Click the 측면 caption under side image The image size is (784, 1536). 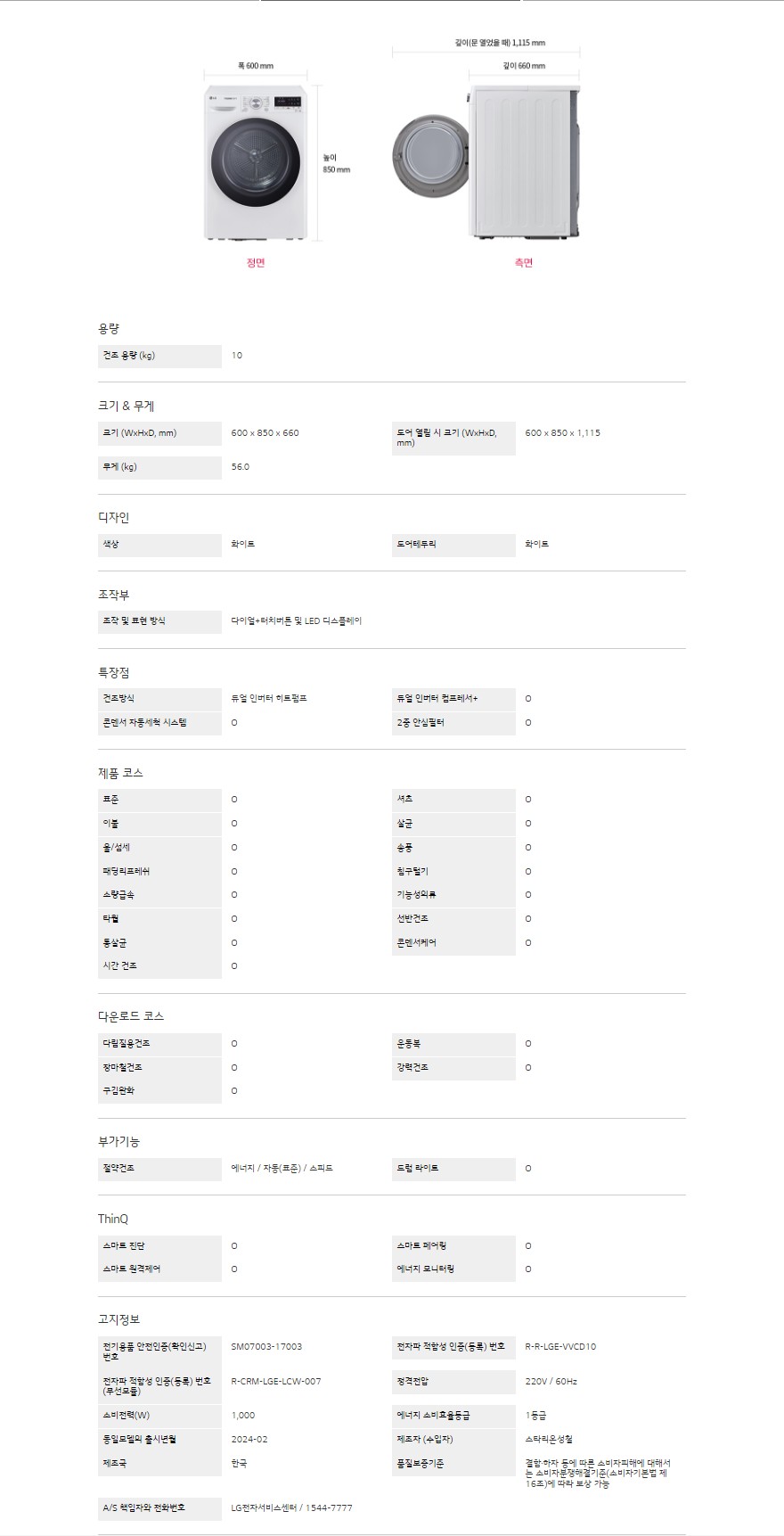pos(524,263)
